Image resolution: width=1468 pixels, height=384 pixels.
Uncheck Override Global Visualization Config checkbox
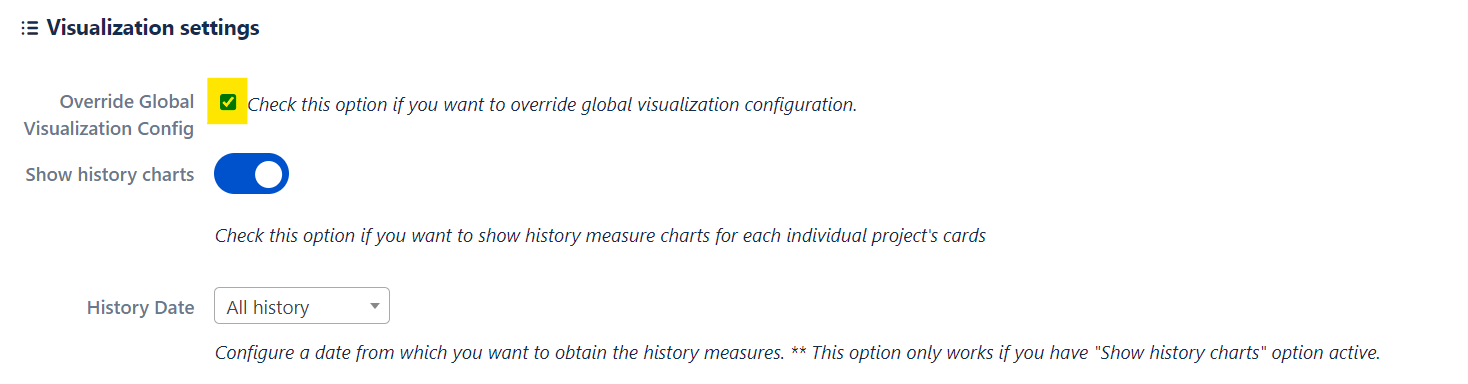click(228, 101)
